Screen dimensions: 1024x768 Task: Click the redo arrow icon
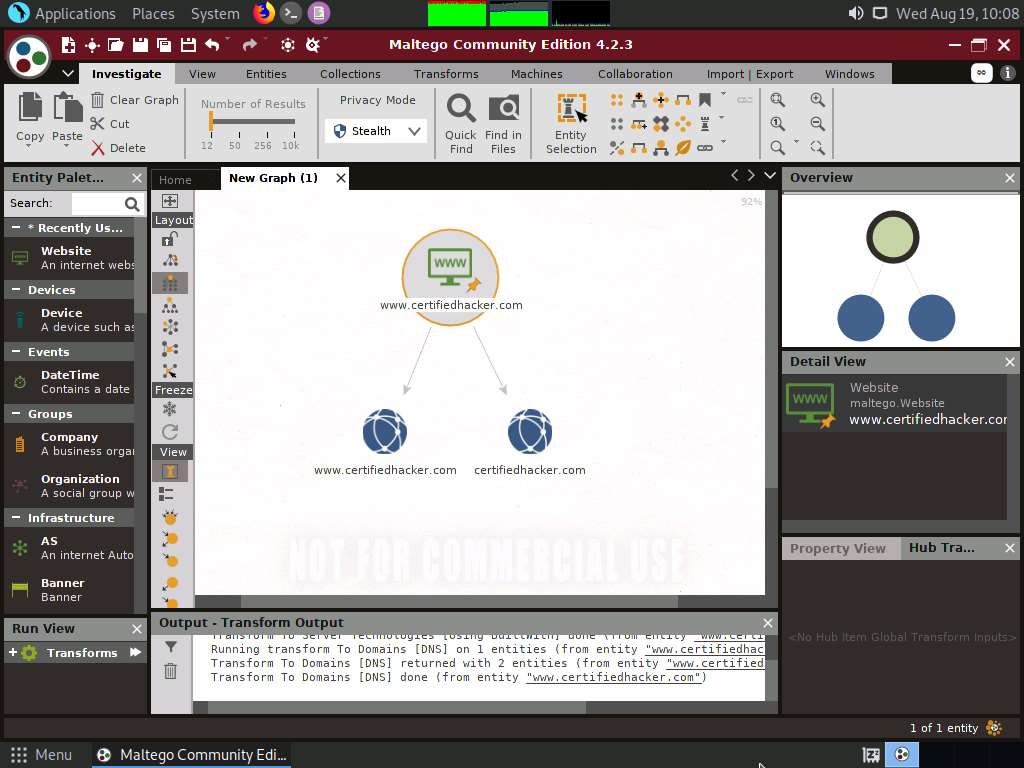click(249, 44)
